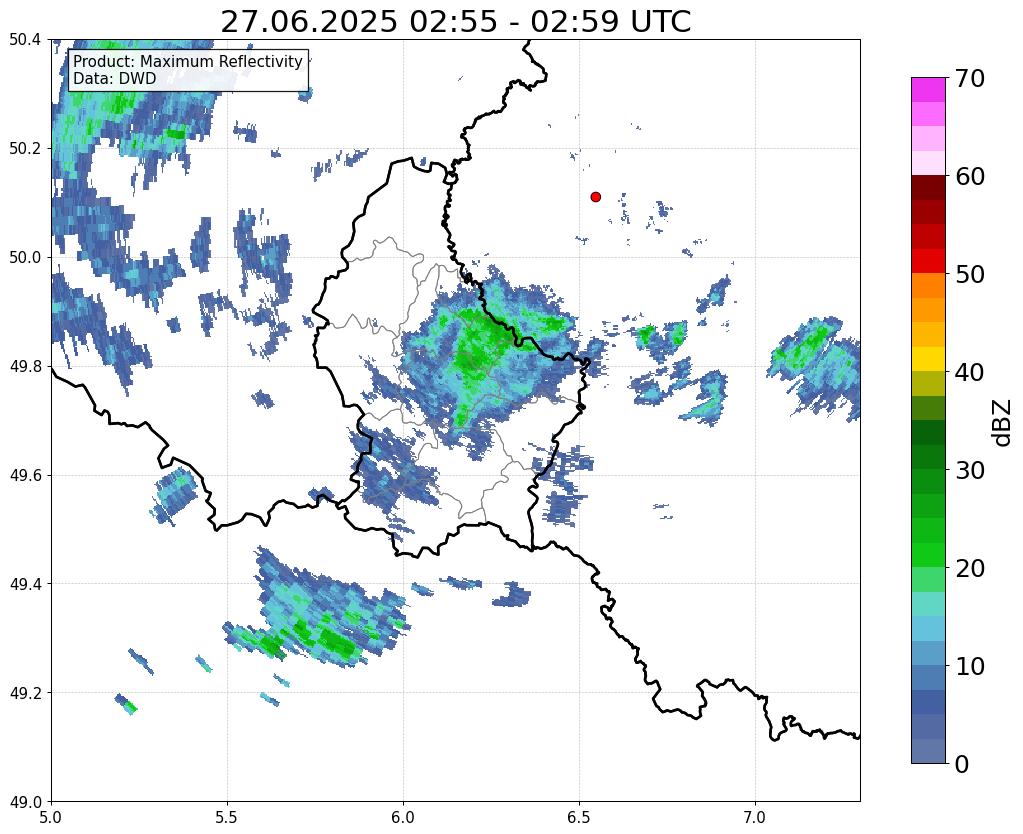Click the 70 tick label on colorbar
This screenshot has width=1023, height=834.
coord(969,78)
